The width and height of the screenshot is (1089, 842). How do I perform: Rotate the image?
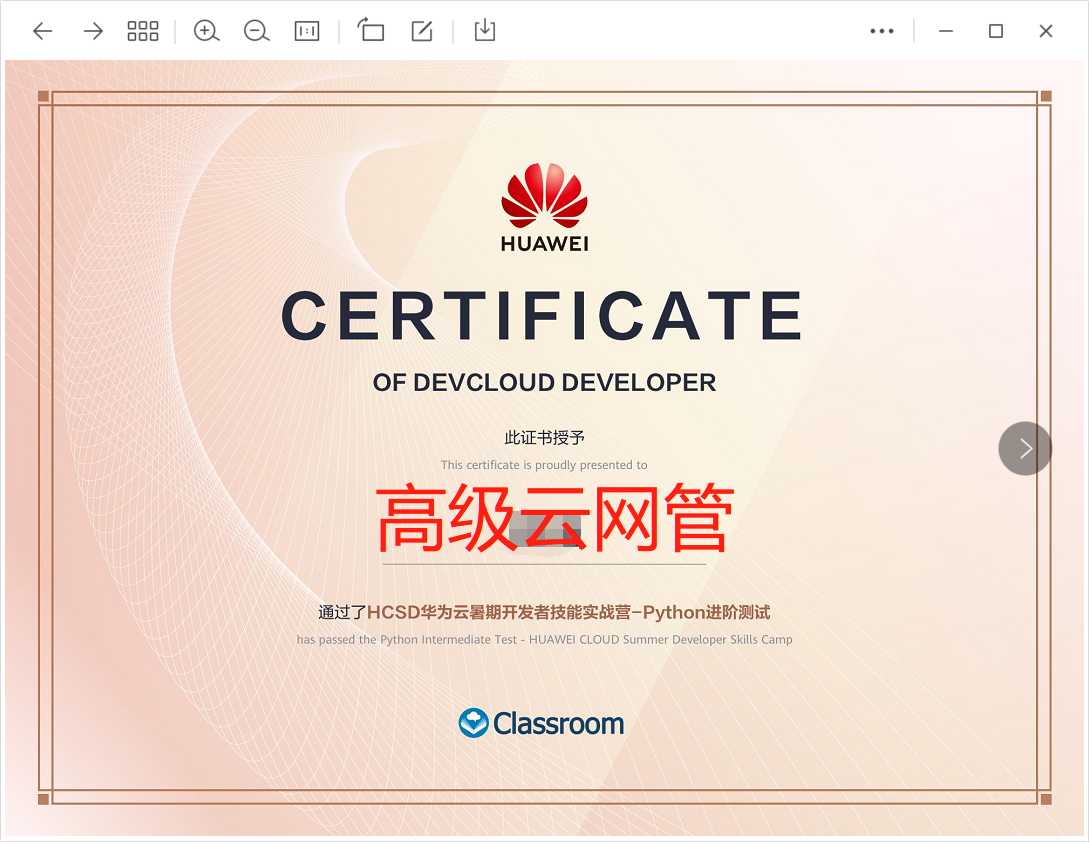pos(371,31)
